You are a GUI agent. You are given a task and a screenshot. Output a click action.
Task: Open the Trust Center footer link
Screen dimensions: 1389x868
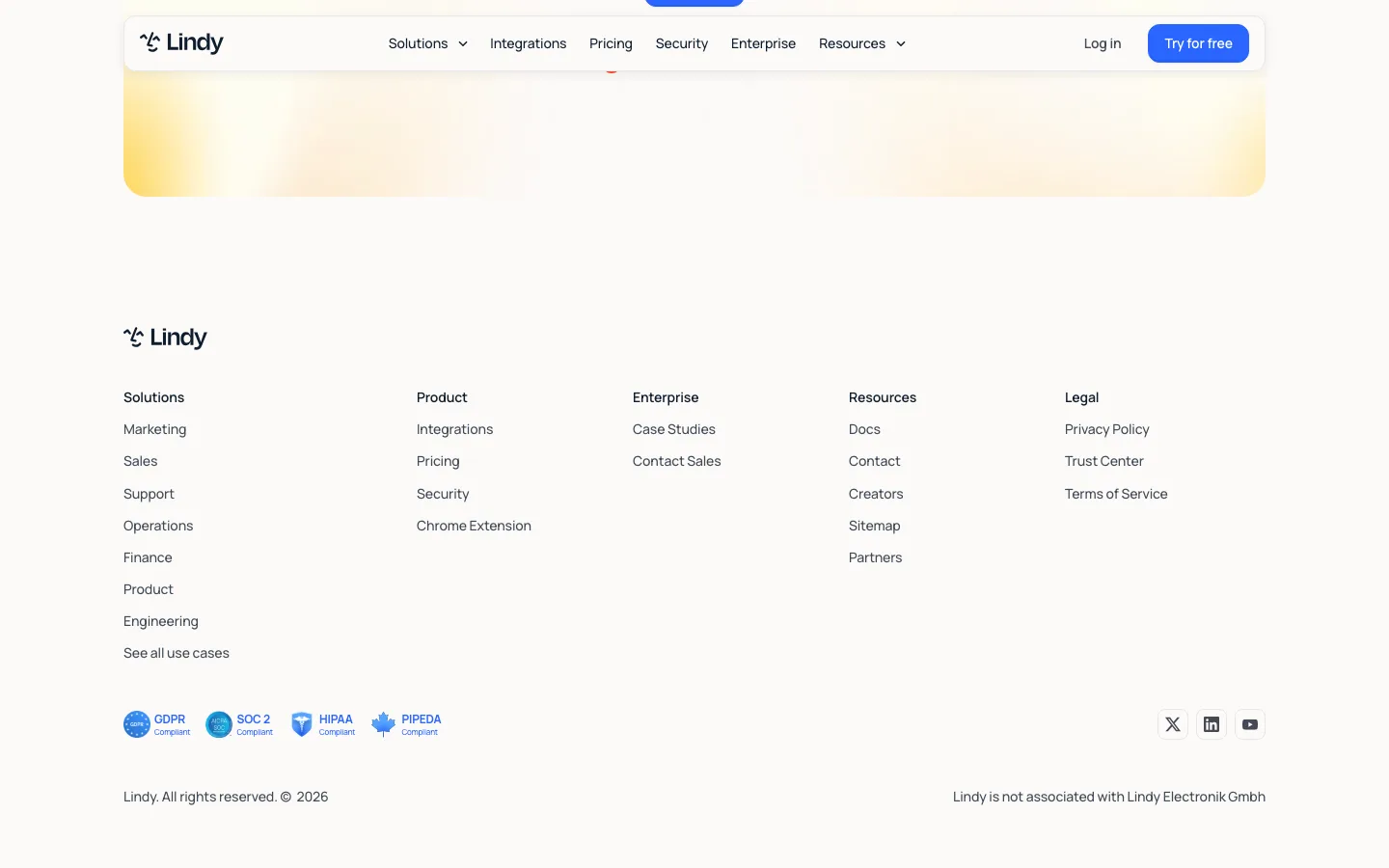point(1103,461)
